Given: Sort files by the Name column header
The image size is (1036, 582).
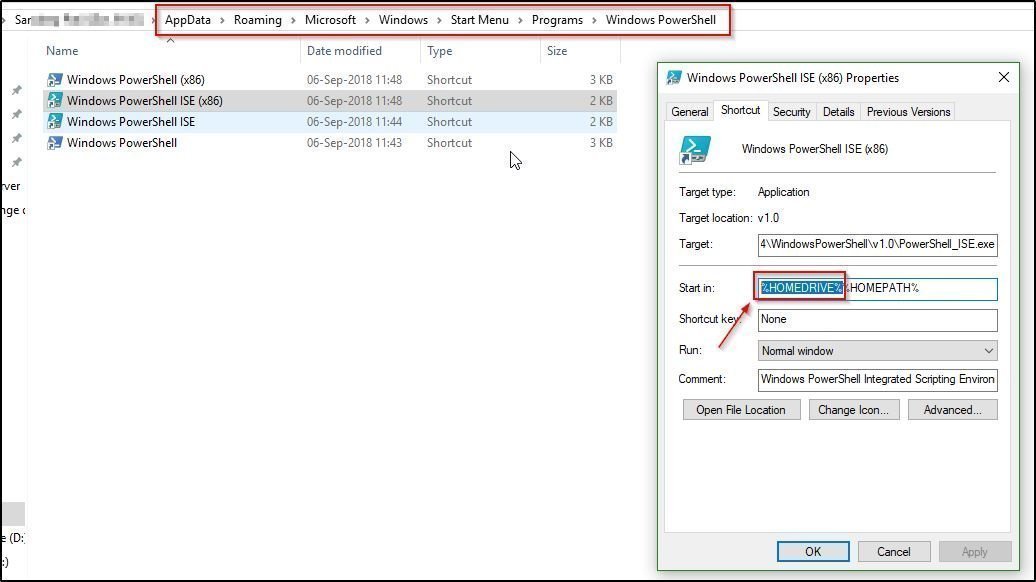Looking at the screenshot, I should tap(62, 51).
